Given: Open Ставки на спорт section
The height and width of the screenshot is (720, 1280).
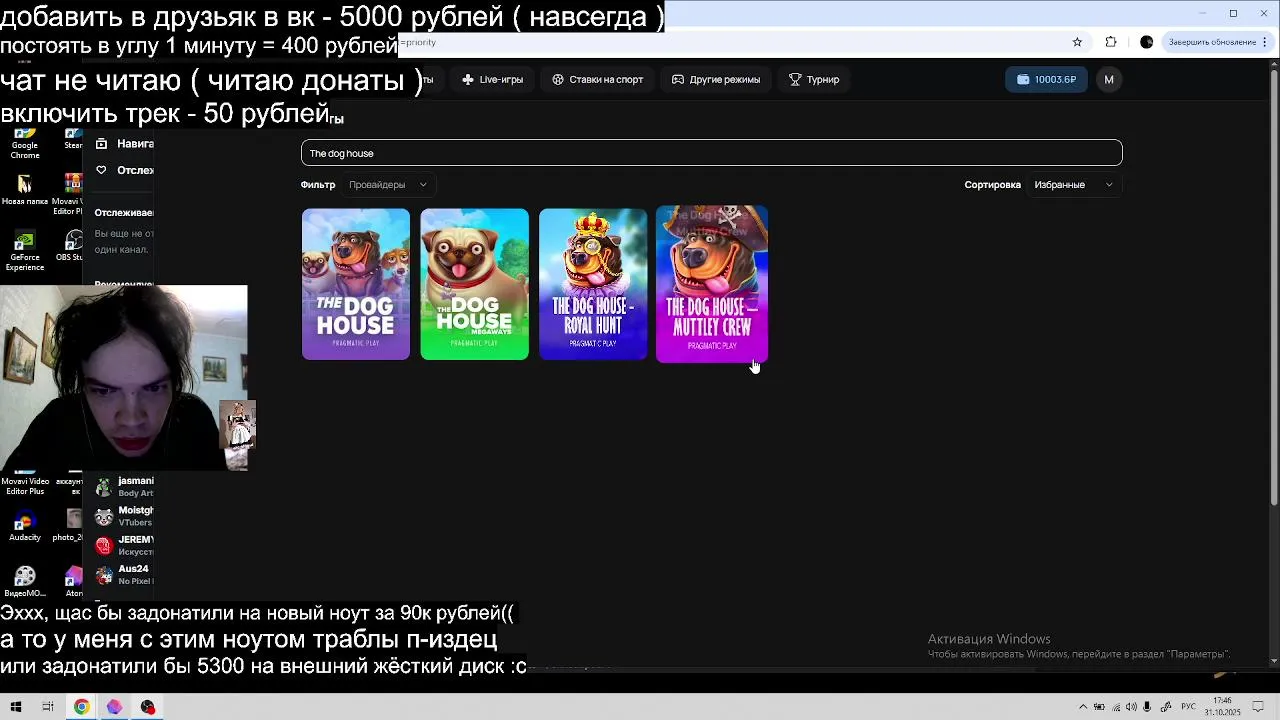Looking at the screenshot, I should click(x=598, y=79).
